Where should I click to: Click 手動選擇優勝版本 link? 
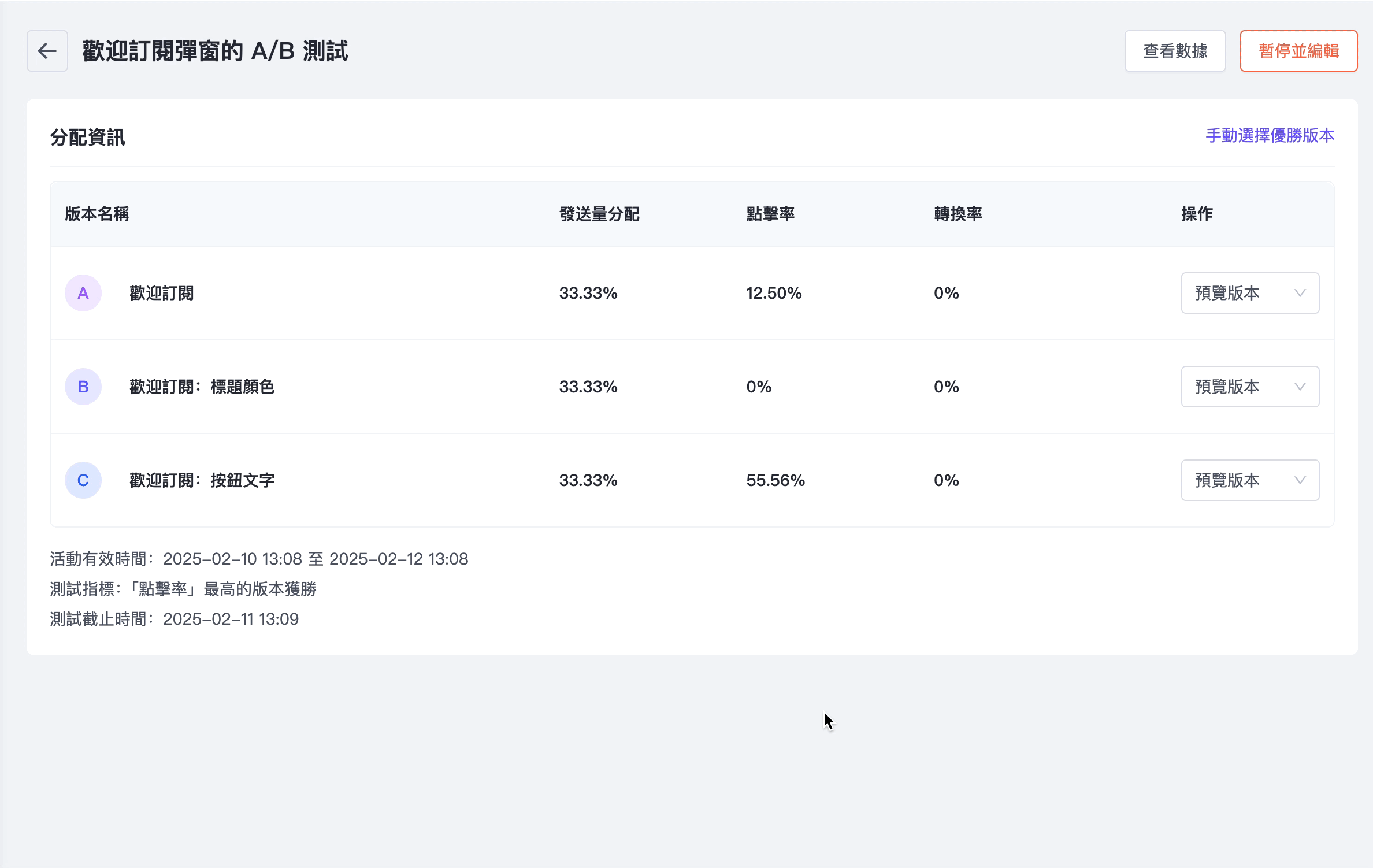[x=1270, y=136]
